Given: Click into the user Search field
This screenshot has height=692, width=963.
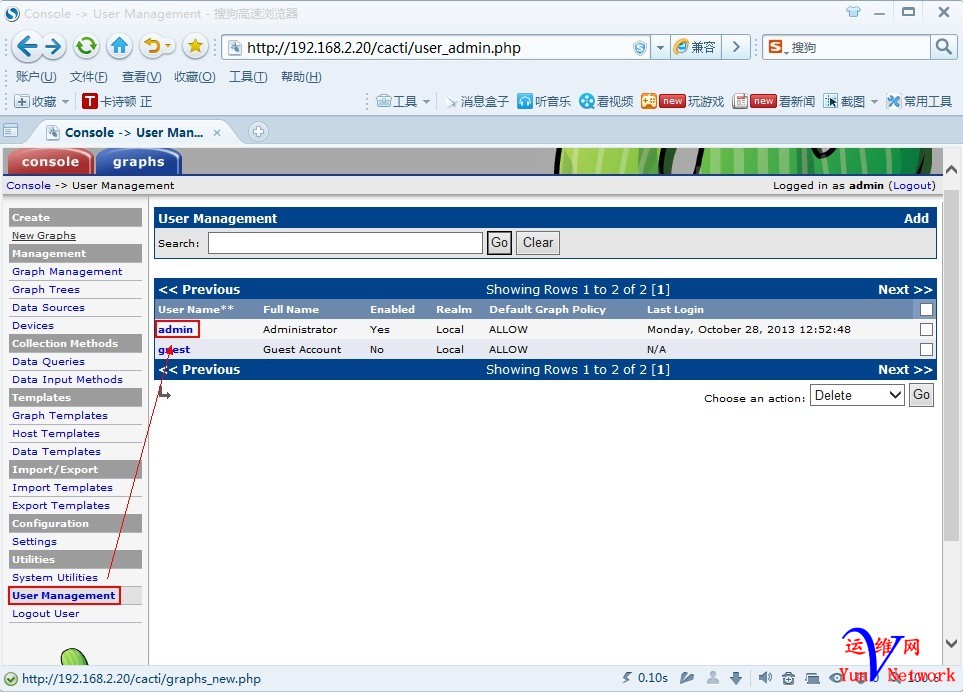Looking at the screenshot, I should (345, 243).
